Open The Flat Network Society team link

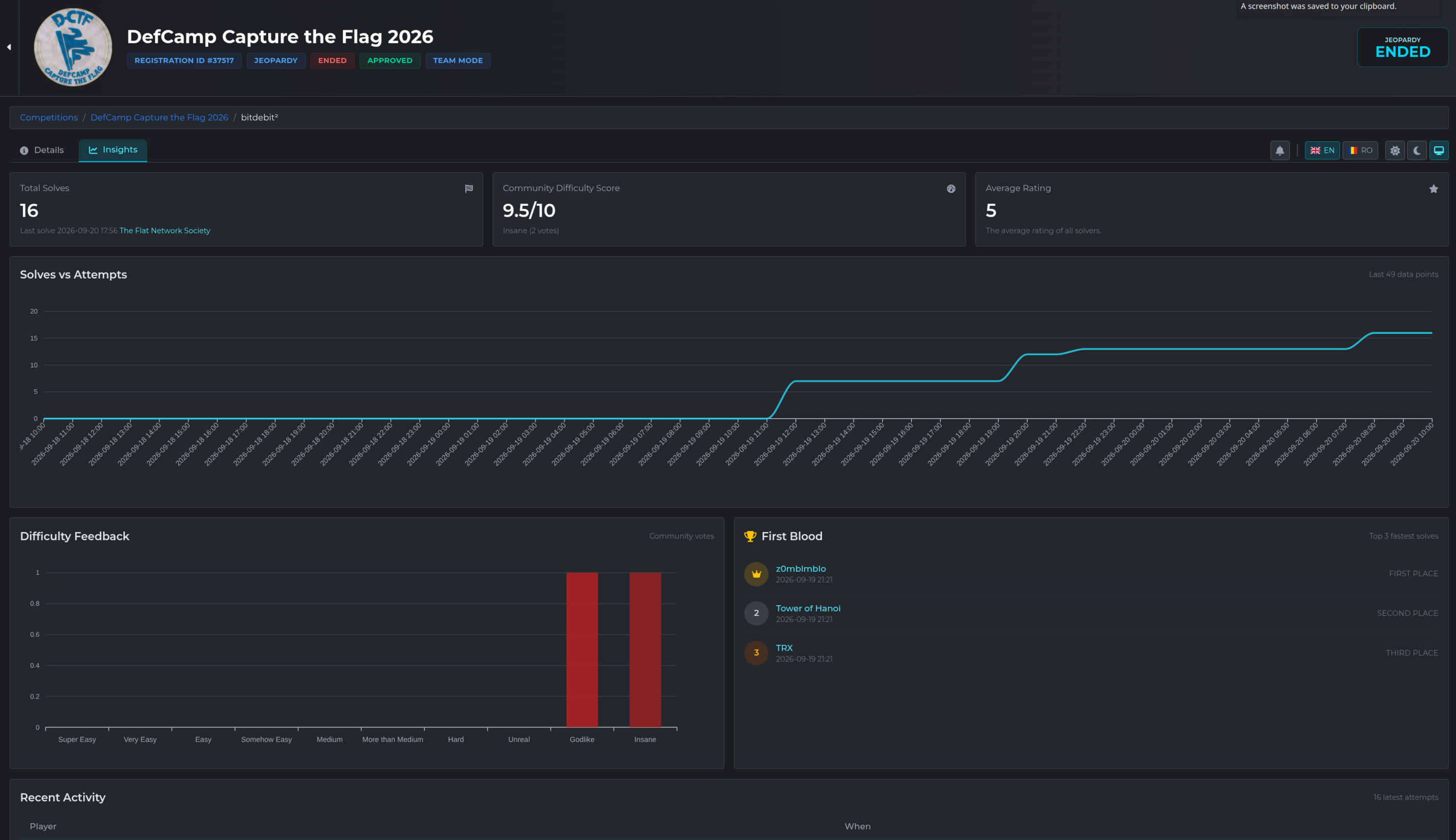pyautogui.click(x=165, y=230)
